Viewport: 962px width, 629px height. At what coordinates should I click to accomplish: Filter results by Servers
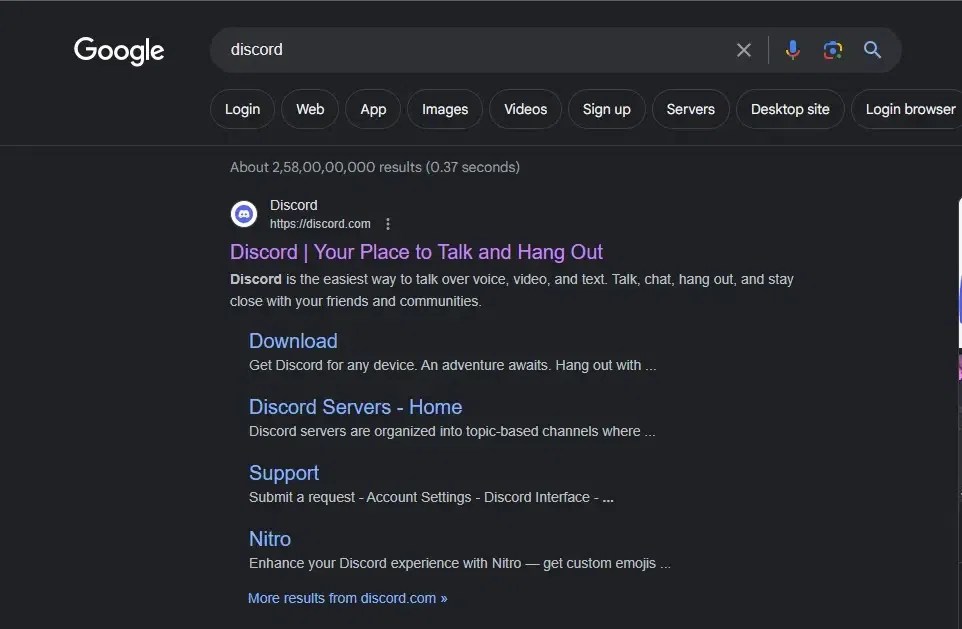(x=690, y=109)
